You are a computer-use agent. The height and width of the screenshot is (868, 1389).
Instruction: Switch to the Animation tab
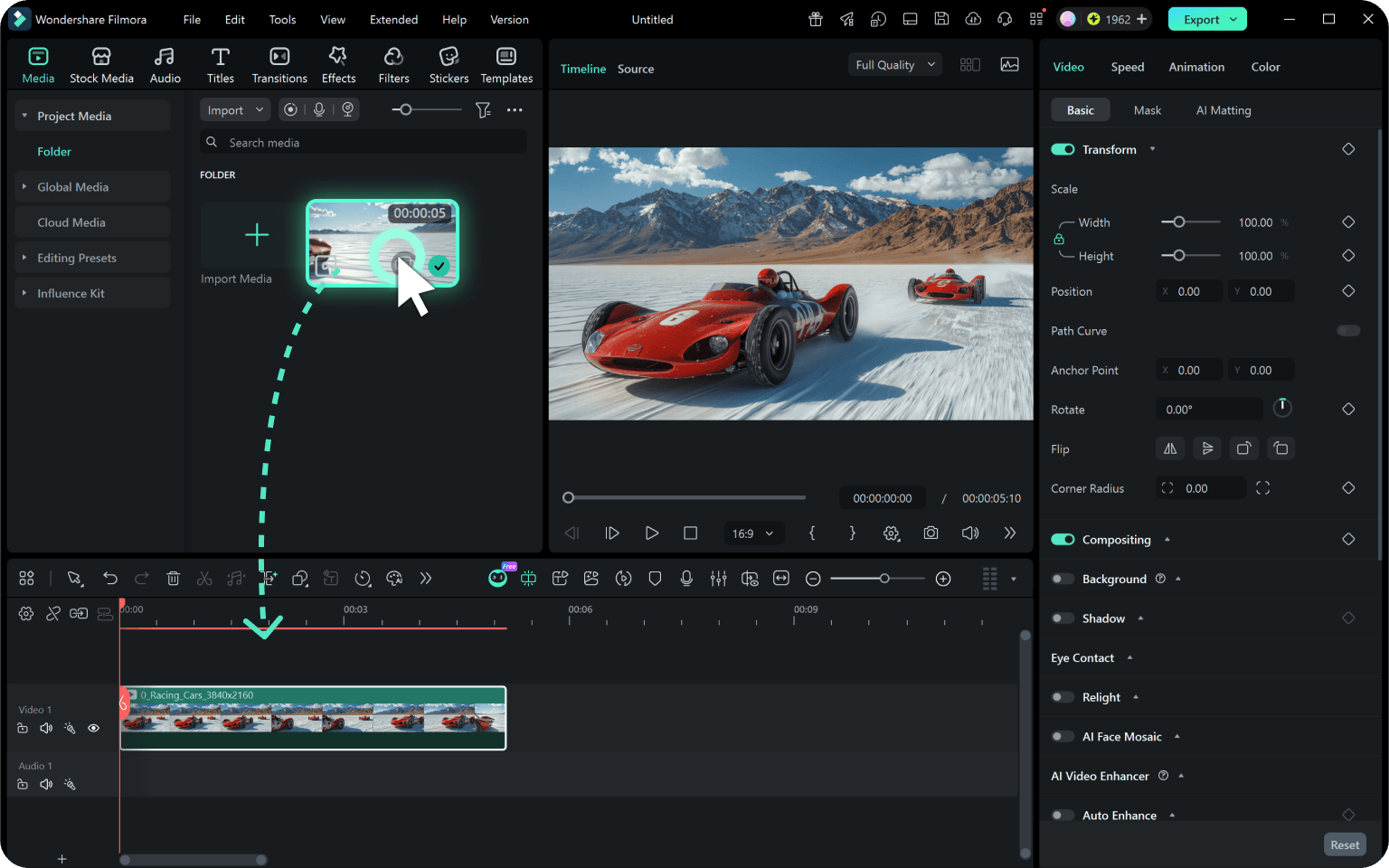click(x=1196, y=67)
